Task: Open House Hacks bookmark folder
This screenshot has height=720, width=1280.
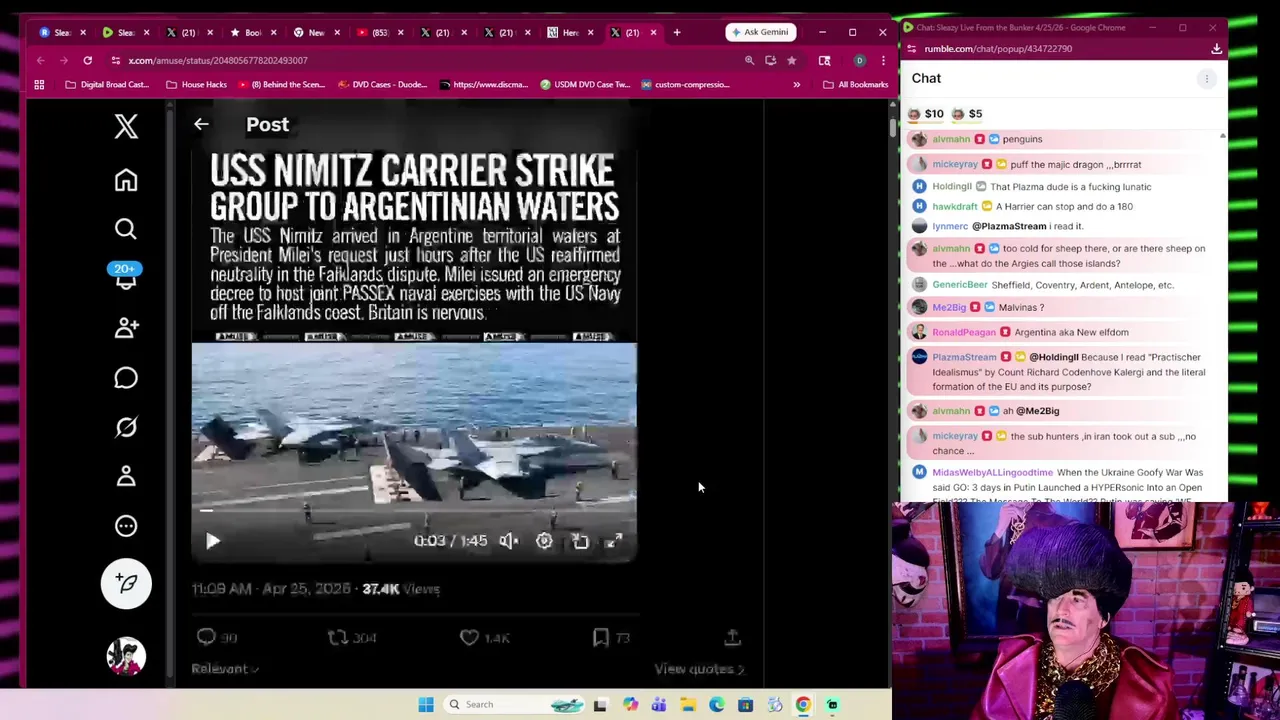Action: pos(196,85)
